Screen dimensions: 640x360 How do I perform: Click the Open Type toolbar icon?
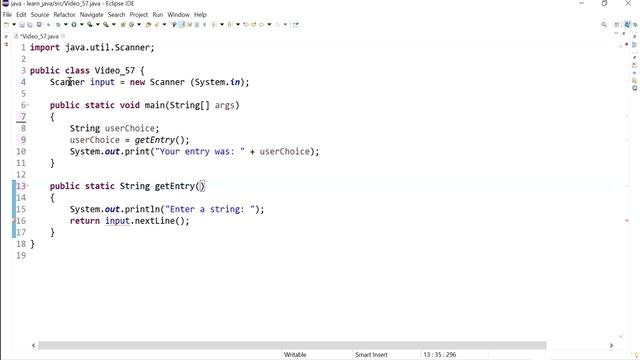pyautogui.click(x=148, y=24)
